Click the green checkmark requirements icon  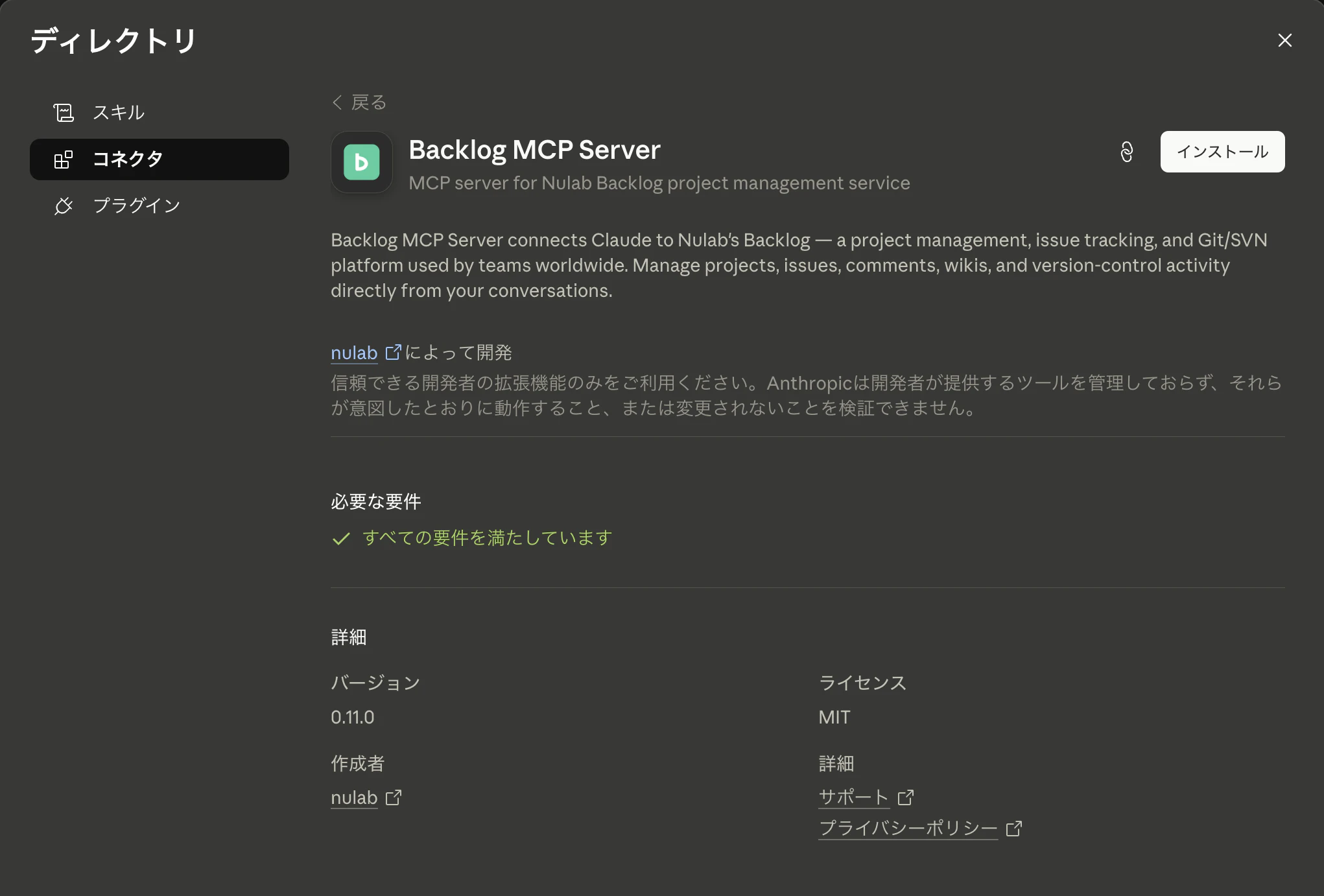point(341,538)
